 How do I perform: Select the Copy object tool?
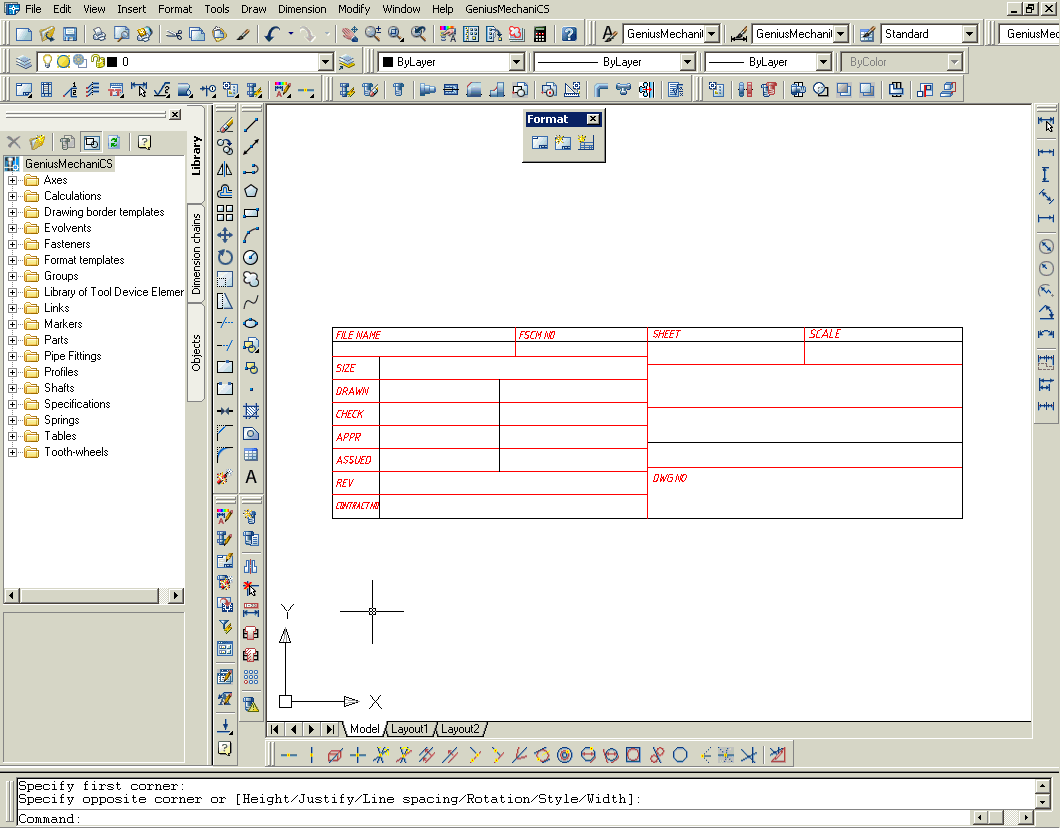(225, 147)
